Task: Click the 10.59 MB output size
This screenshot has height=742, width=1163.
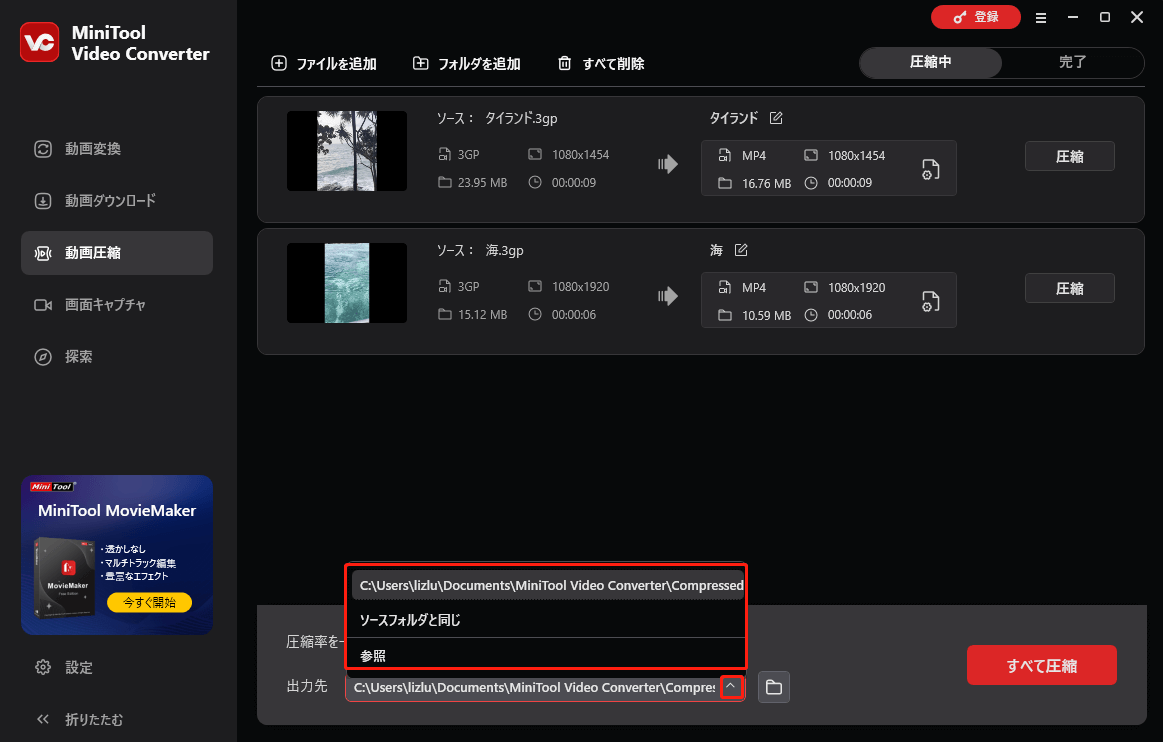Action: pyautogui.click(x=766, y=315)
